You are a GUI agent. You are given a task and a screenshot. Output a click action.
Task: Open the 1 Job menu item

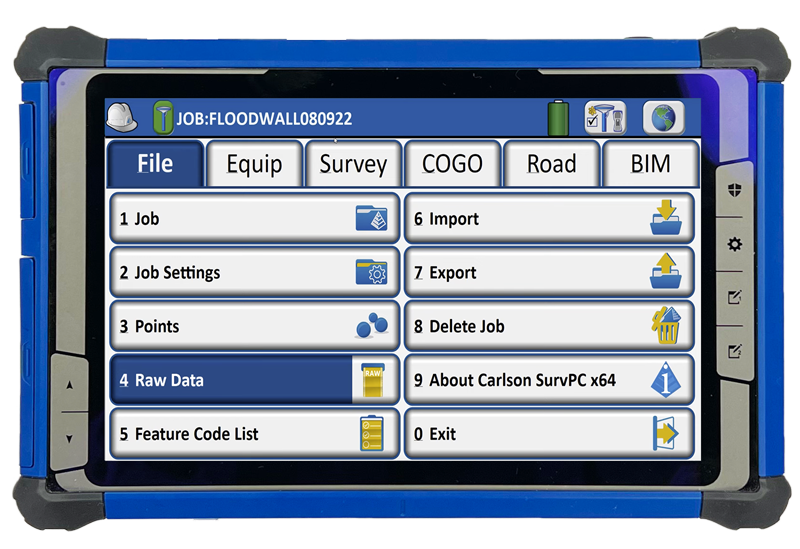pos(254,219)
